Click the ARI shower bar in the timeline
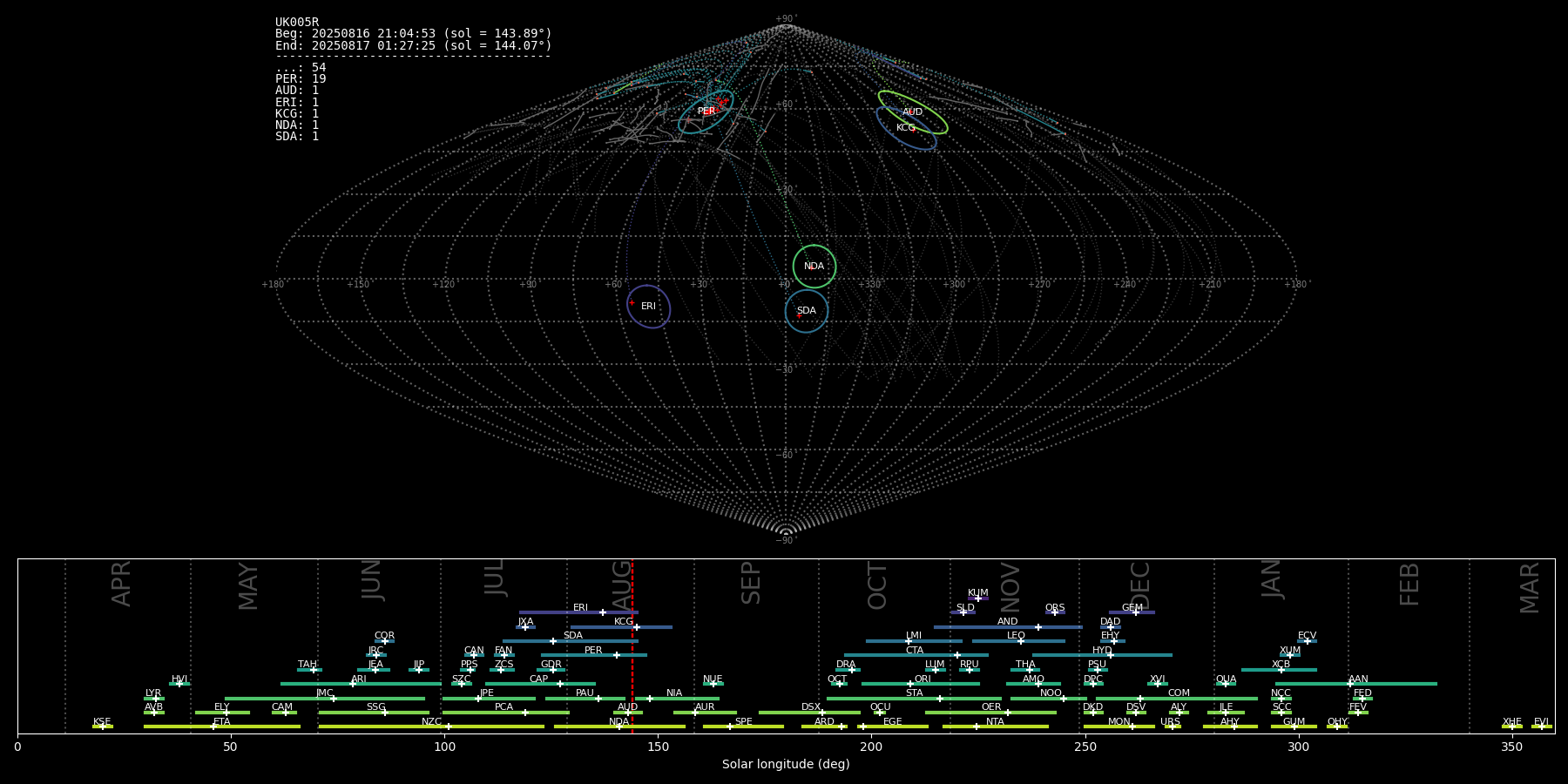The image size is (1568, 784). (361, 684)
